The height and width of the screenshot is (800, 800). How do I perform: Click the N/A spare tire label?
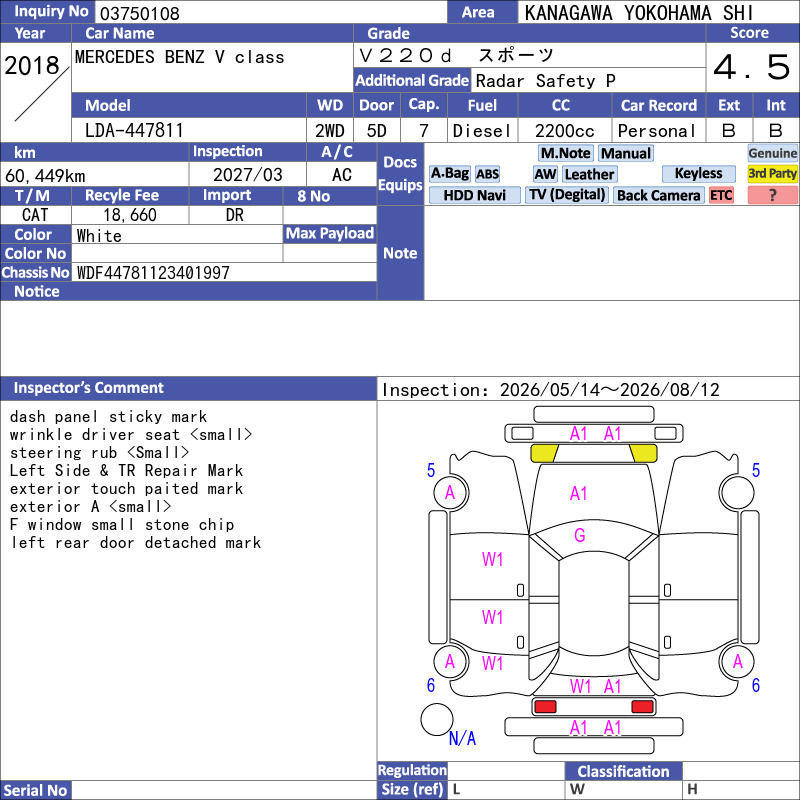[x=462, y=738]
